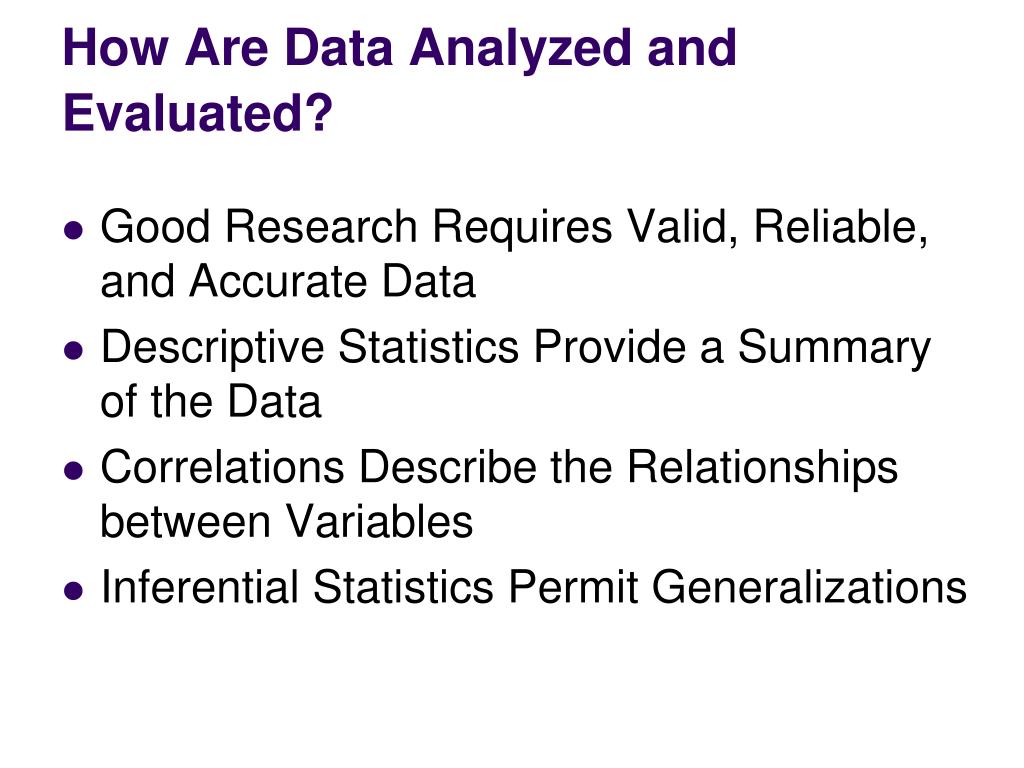
Task: Click the third bullet point dot
Action: pyautogui.click(x=74, y=470)
